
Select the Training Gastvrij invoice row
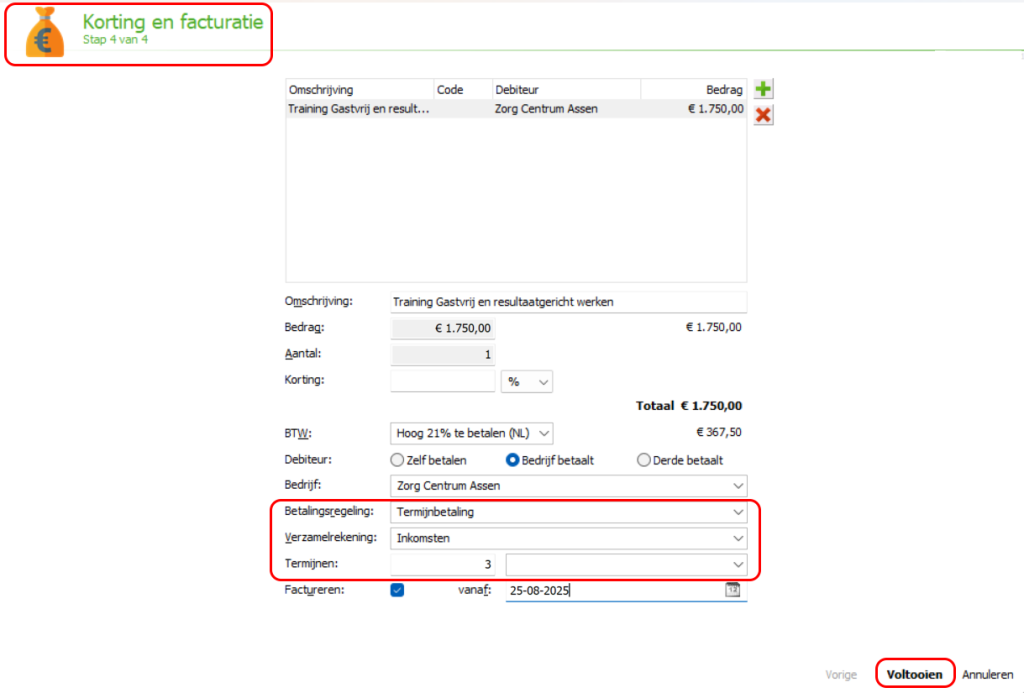coord(515,109)
